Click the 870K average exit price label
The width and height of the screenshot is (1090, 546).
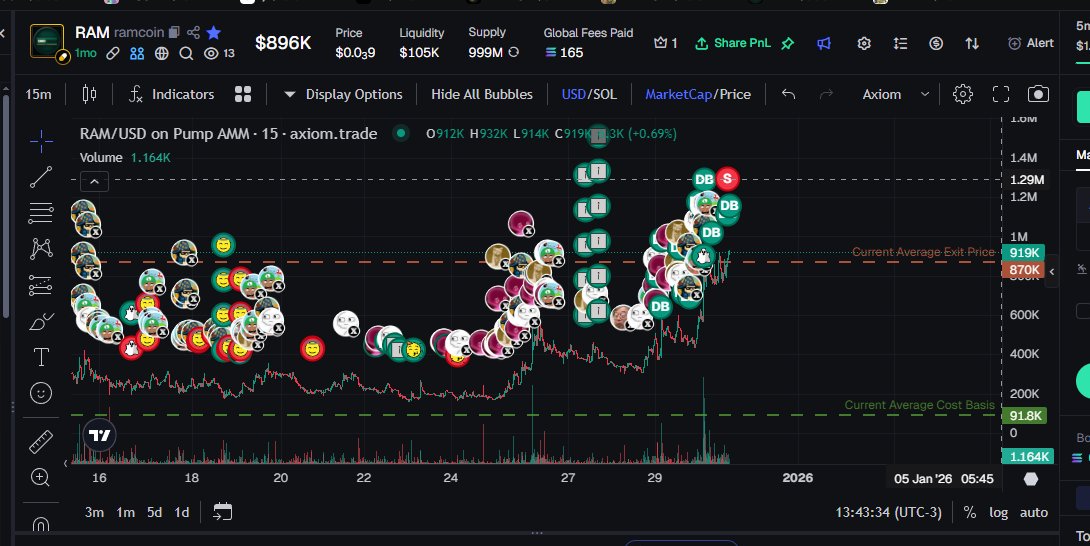click(x=1023, y=270)
